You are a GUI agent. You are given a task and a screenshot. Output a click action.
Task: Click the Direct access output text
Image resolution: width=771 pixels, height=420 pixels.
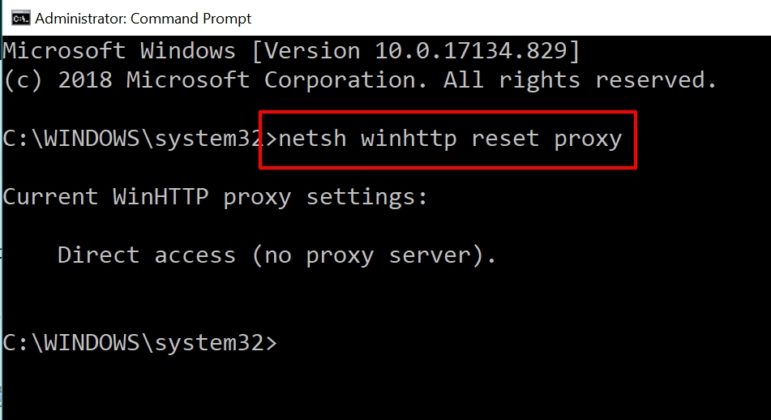click(x=147, y=255)
